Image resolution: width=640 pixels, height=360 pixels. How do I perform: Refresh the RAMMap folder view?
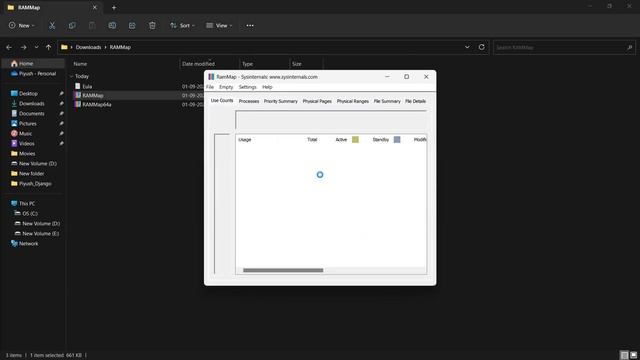pos(482,47)
